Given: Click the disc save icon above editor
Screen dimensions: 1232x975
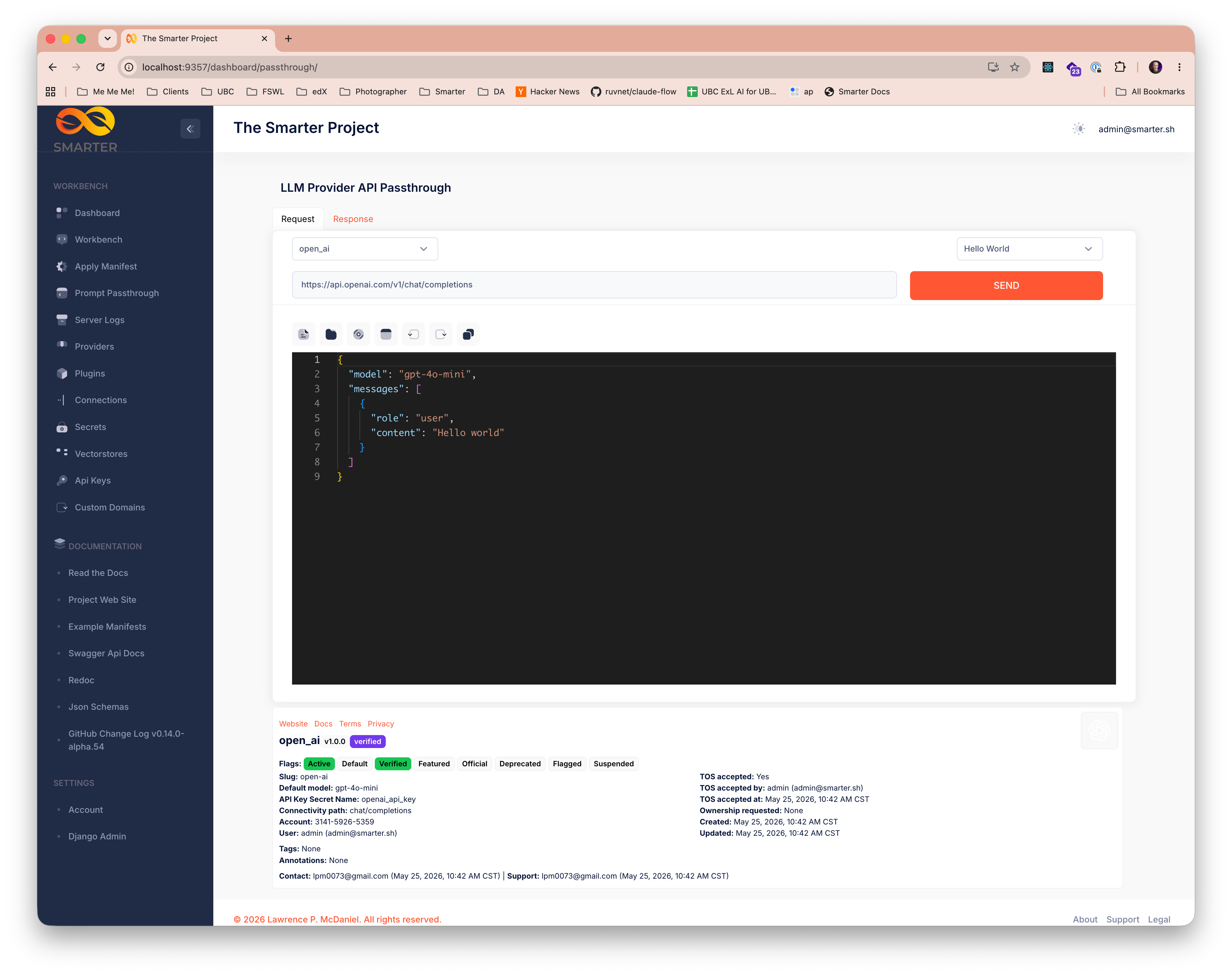Looking at the screenshot, I should click(x=359, y=335).
